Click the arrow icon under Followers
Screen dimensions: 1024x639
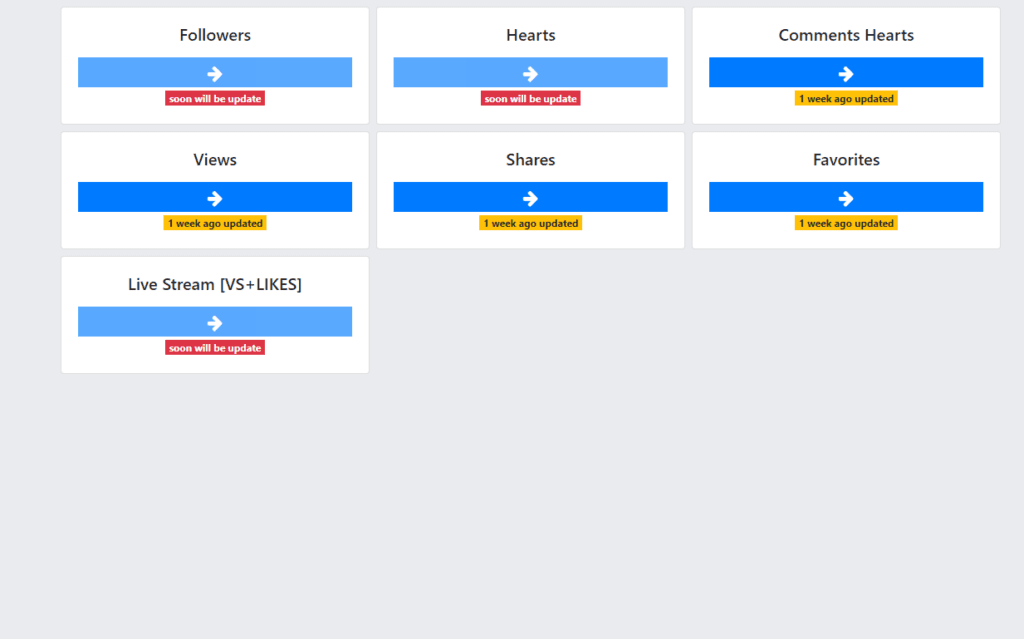click(215, 73)
